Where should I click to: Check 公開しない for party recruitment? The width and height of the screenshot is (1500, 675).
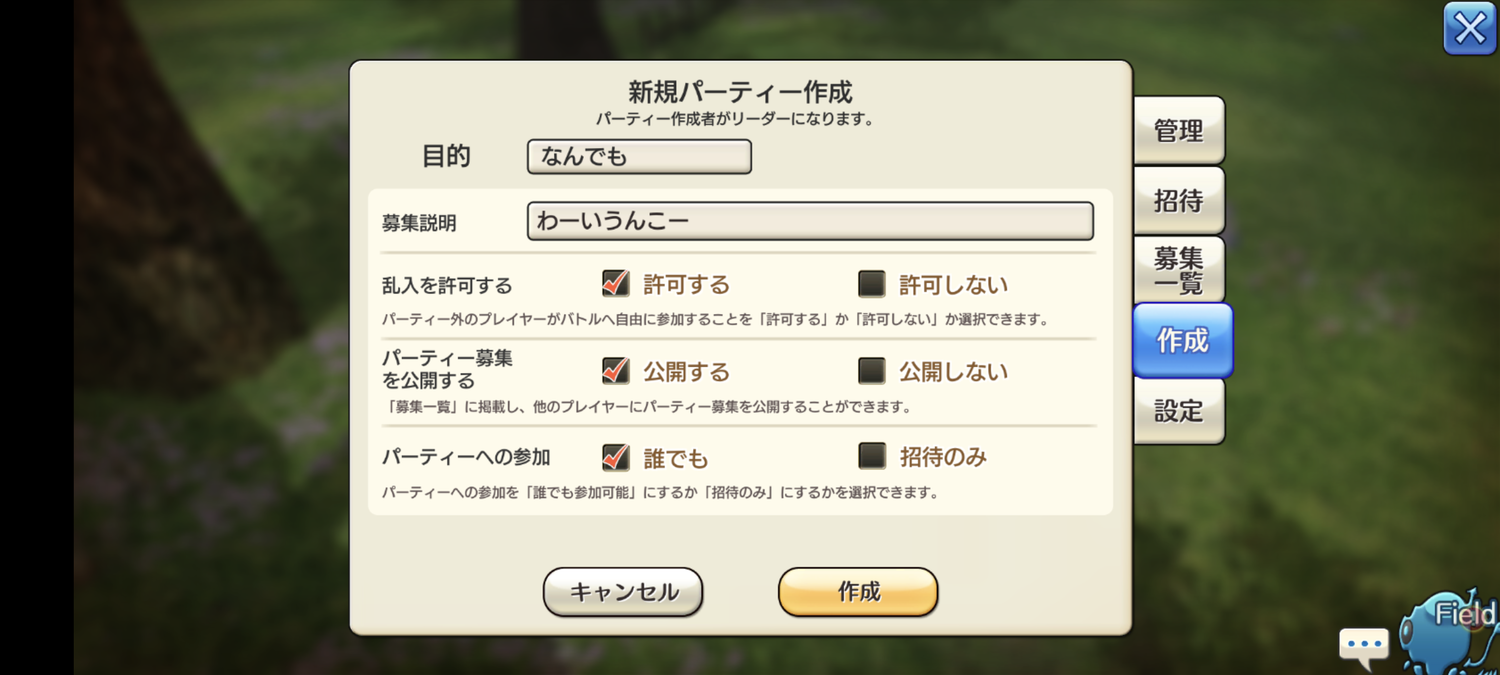point(872,371)
